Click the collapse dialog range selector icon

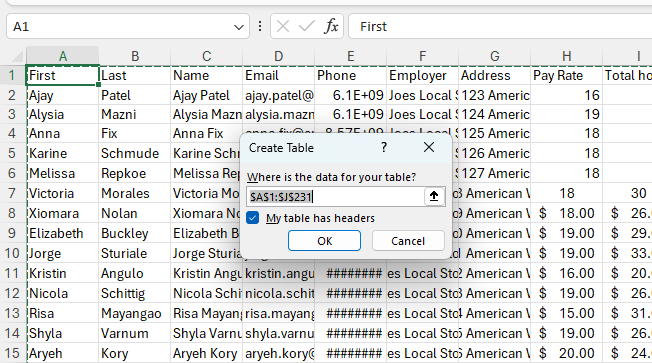(x=434, y=196)
